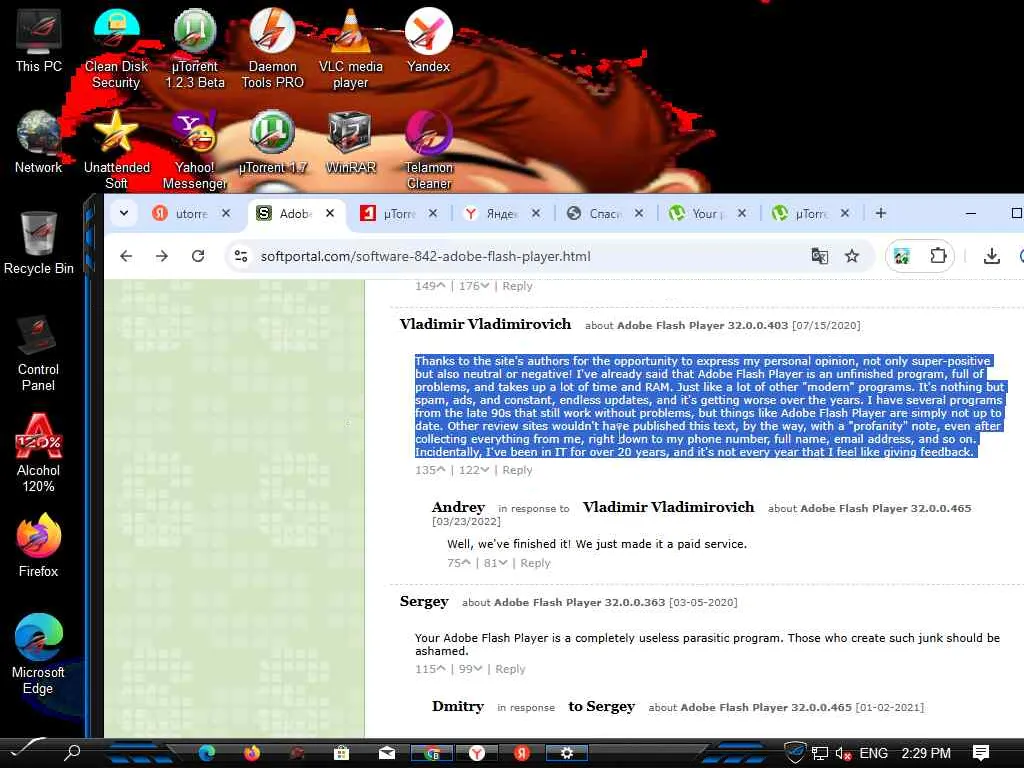
Task: Click author name Dmitry
Action: [x=458, y=706]
